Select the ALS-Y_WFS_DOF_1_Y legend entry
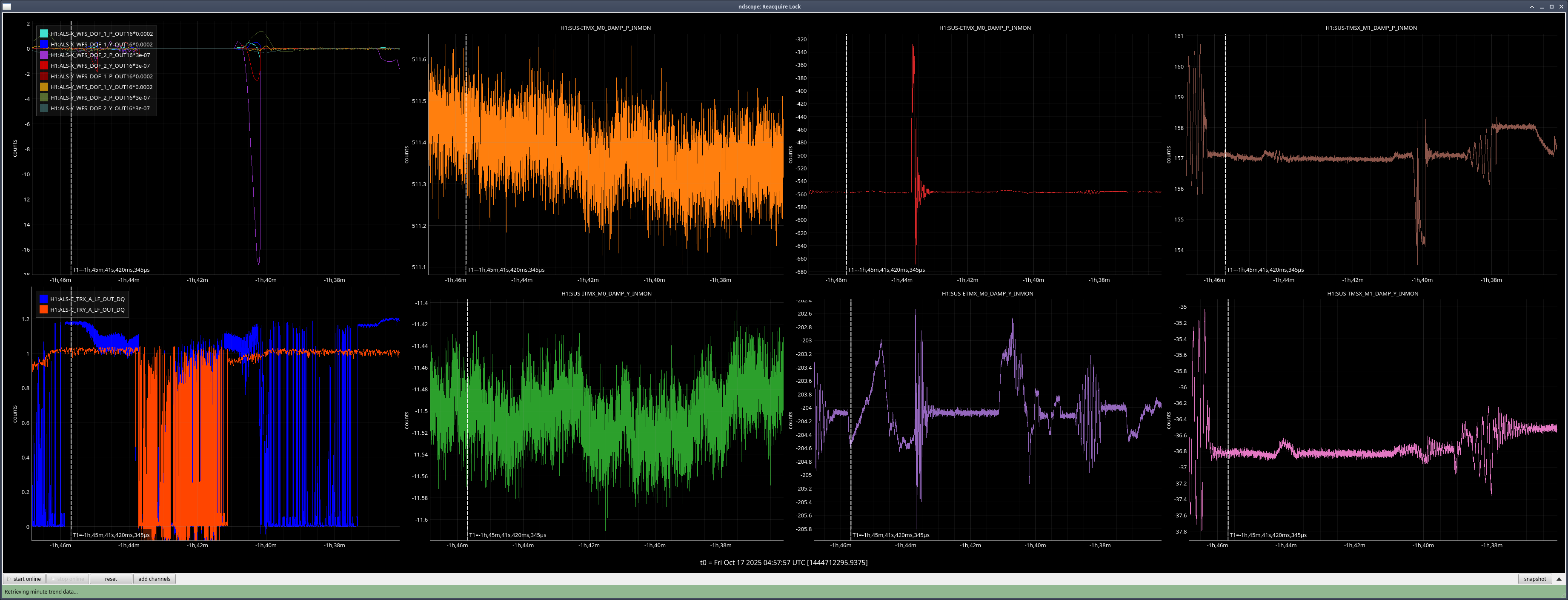 click(101, 87)
